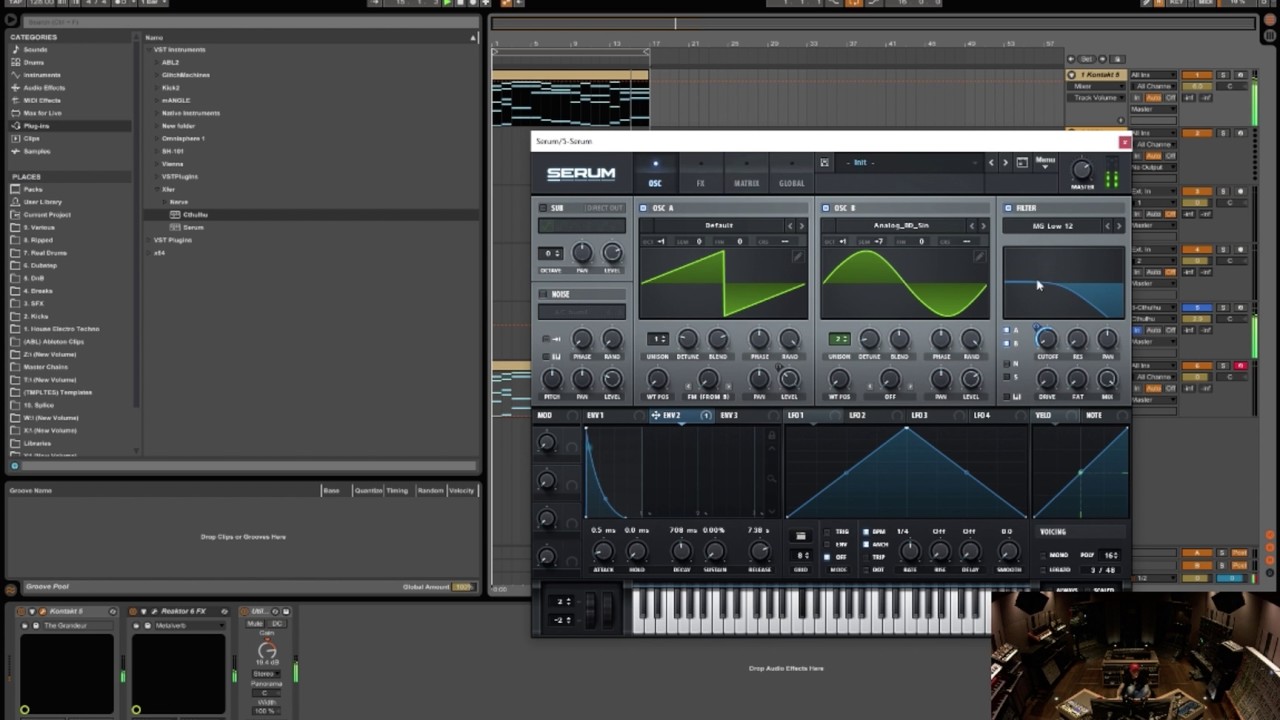The image size is (1280, 720).
Task: Click the filter CUTOFF knob
Action: point(1046,340)
